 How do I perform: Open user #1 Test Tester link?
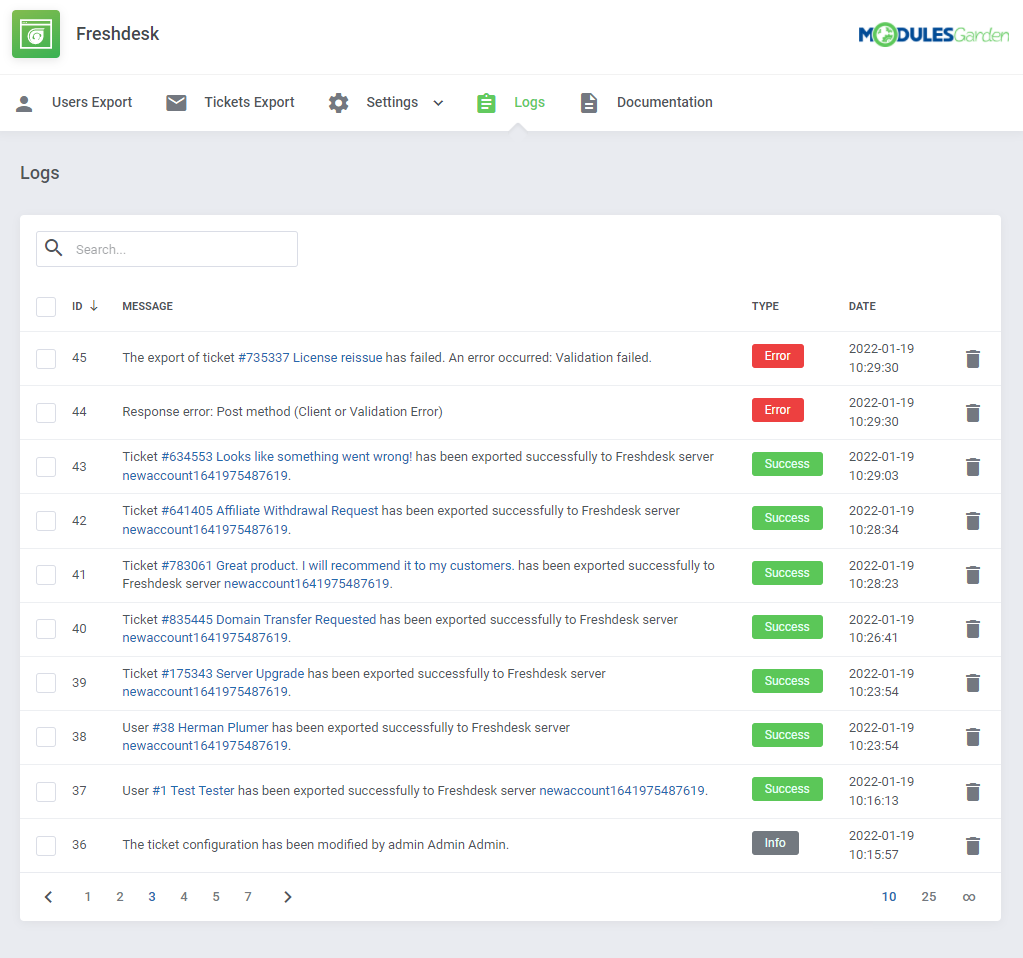(x=193, y=790)
